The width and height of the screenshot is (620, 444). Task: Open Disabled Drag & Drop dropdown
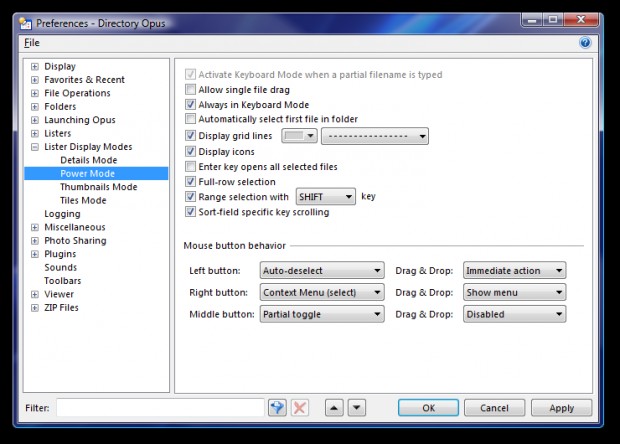[514, 314]
